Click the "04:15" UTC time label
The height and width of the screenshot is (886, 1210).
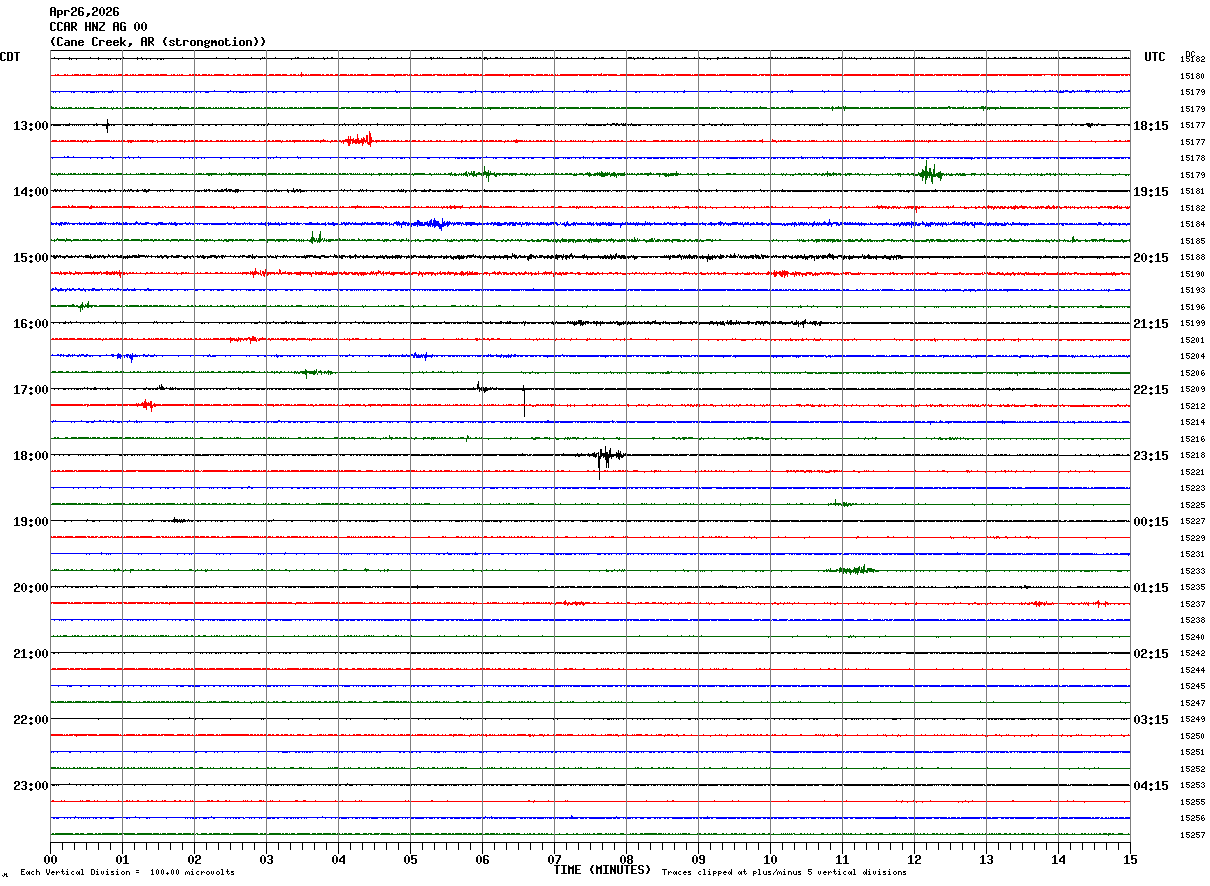pyautogui.click(x=1151, y=786)
